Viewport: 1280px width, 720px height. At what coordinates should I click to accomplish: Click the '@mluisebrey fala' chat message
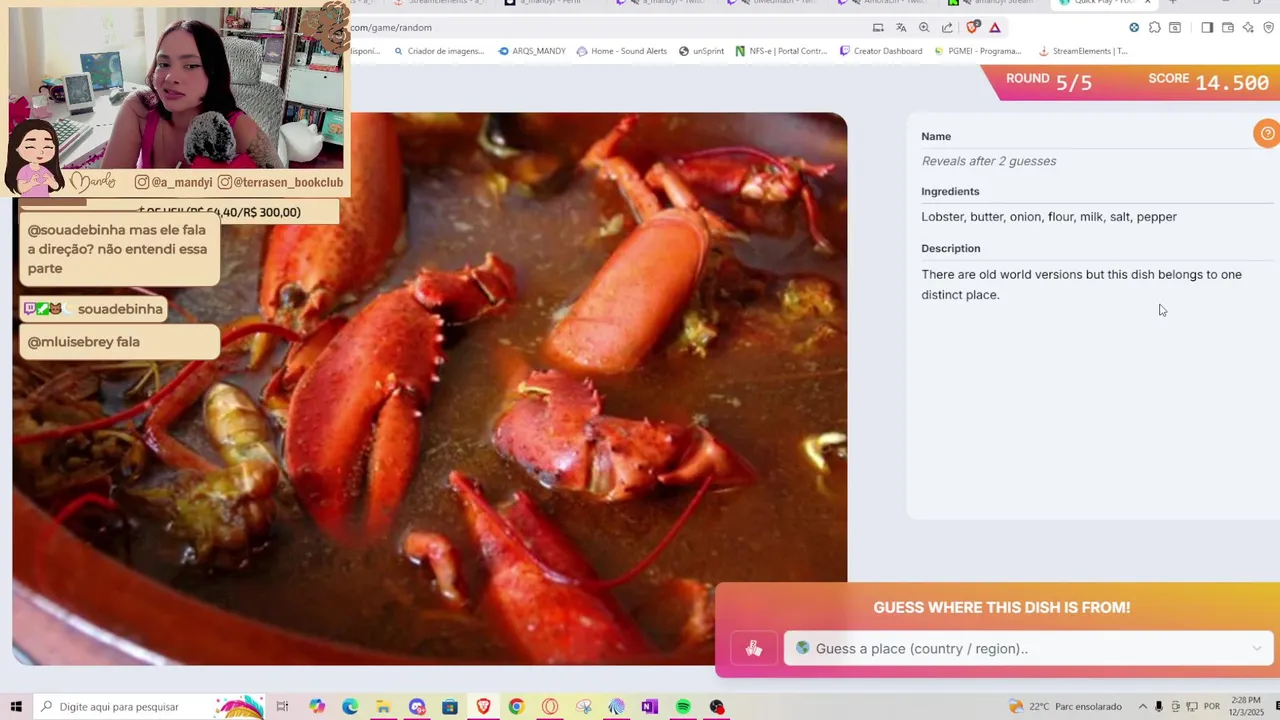(84, 342)
